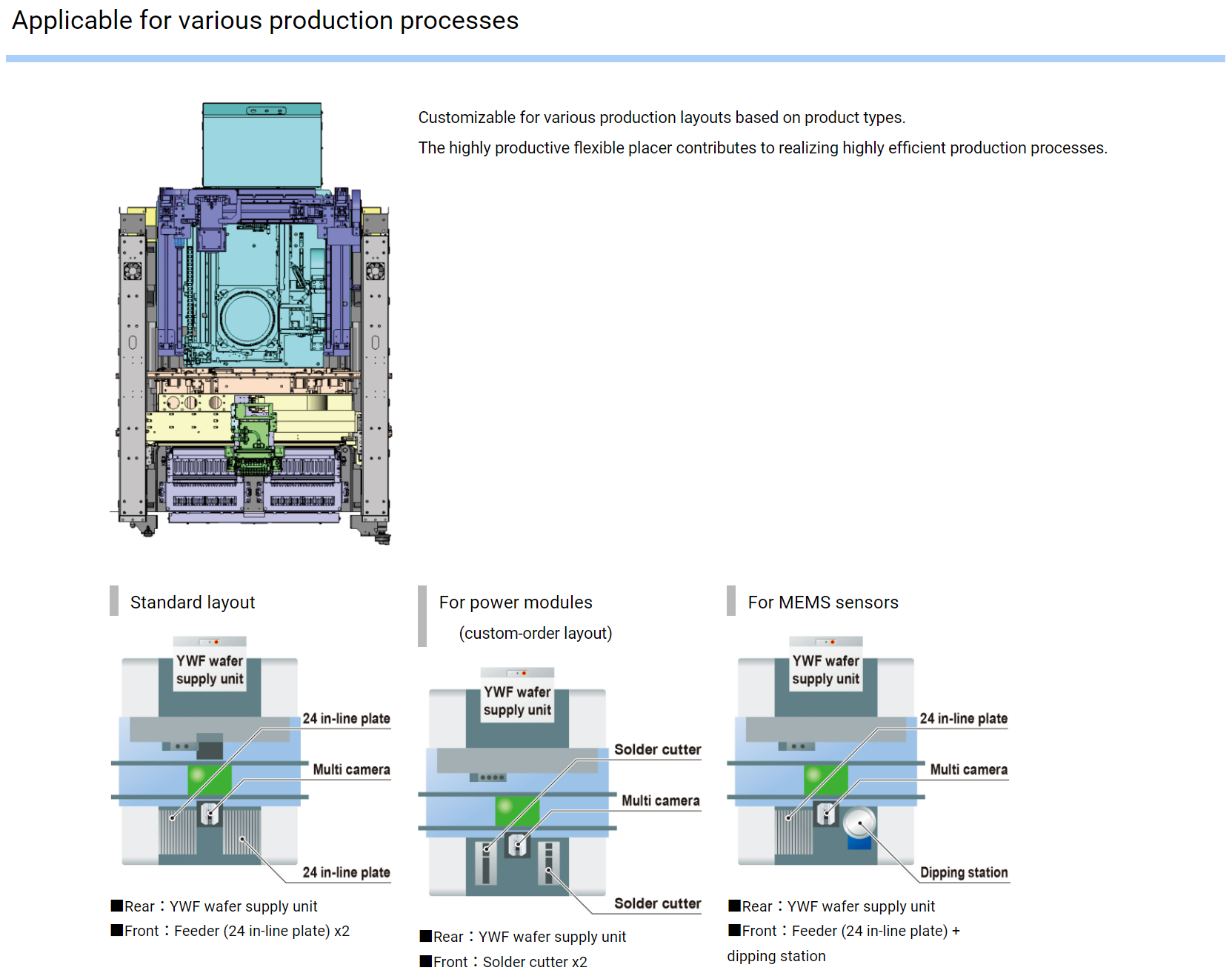Click the right feeder plate in Standard layout
The image size is (1232, 976).
(x=242, y=831)
